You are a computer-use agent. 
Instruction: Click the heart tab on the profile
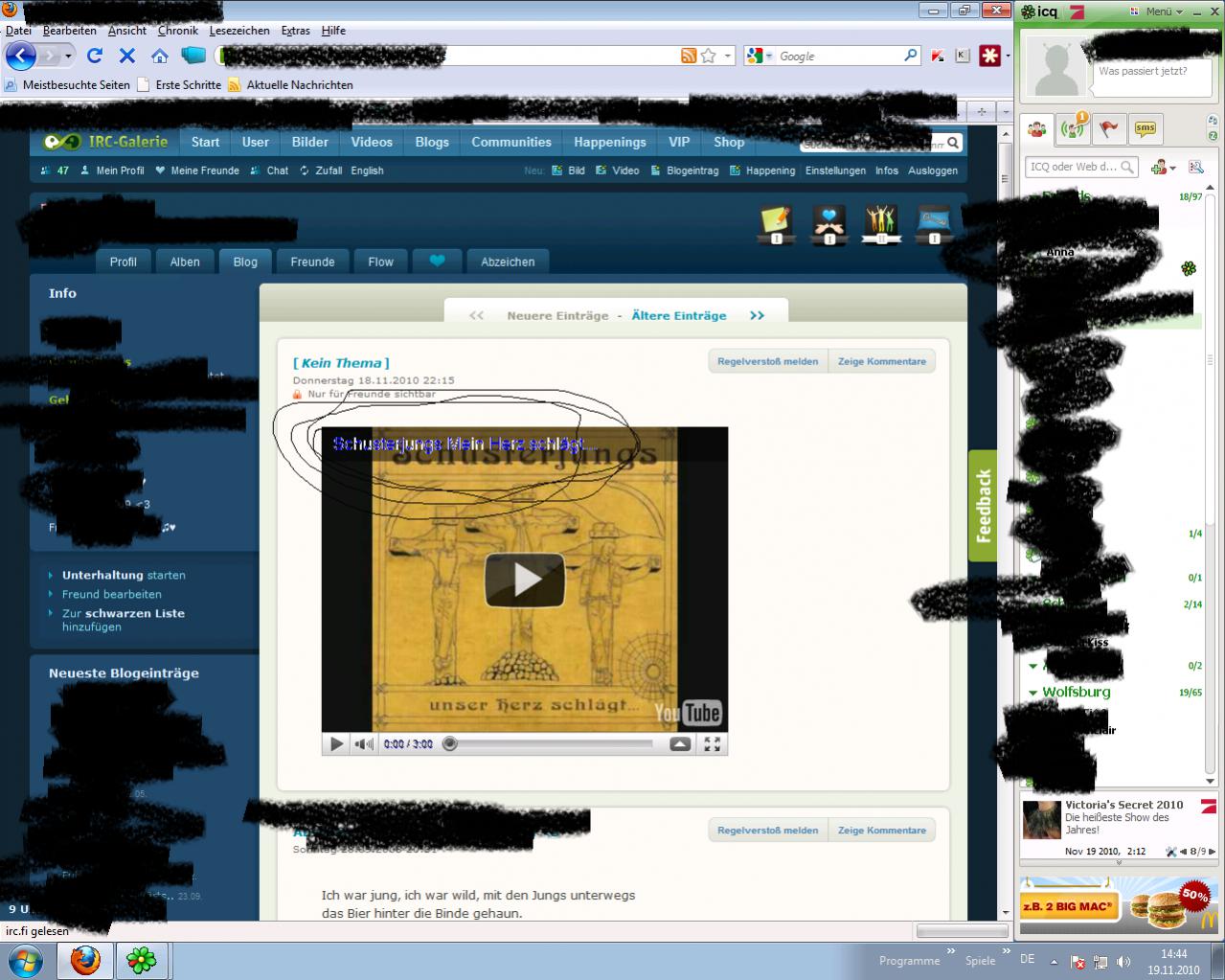tap(438, 261)
